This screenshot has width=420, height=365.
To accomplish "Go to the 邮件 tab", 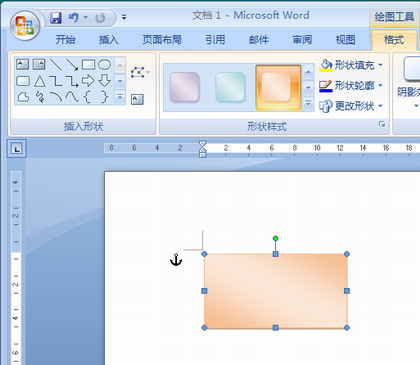I will [x=259, y=40].
